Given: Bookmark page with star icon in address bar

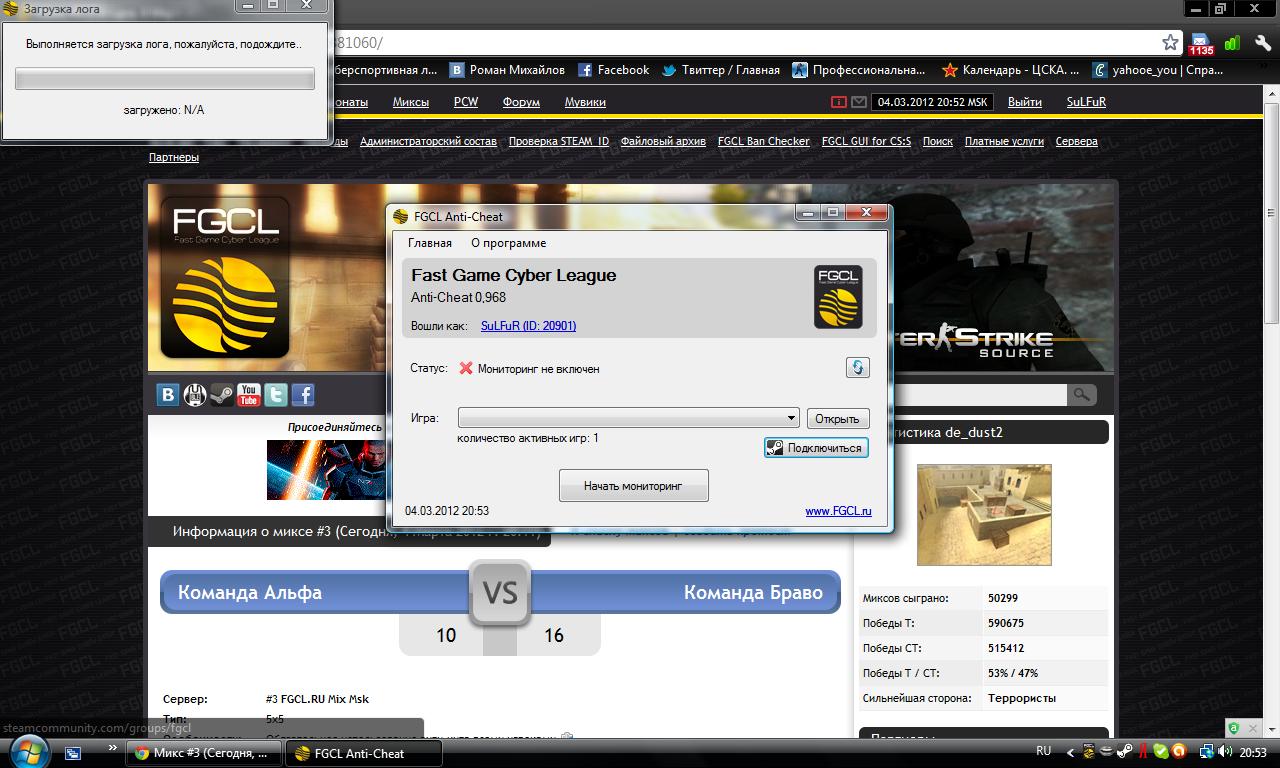Looking at the screenshot, I should (x=1170, y=42).
